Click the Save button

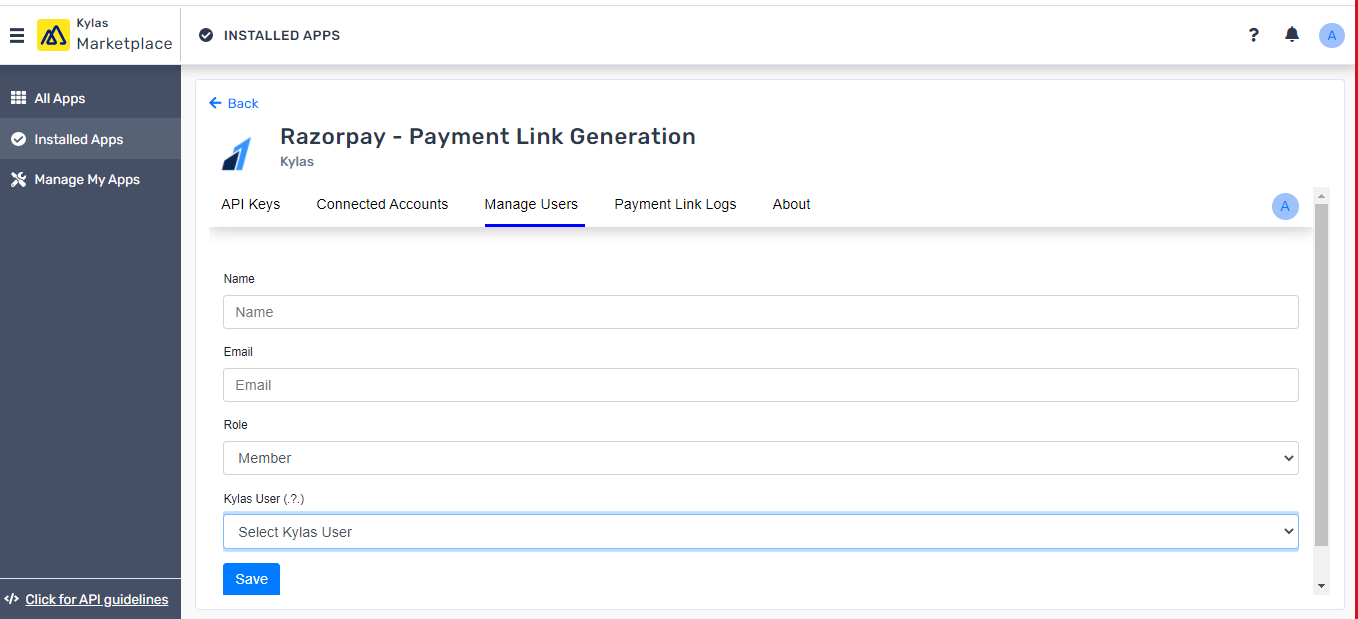[251, 579]
